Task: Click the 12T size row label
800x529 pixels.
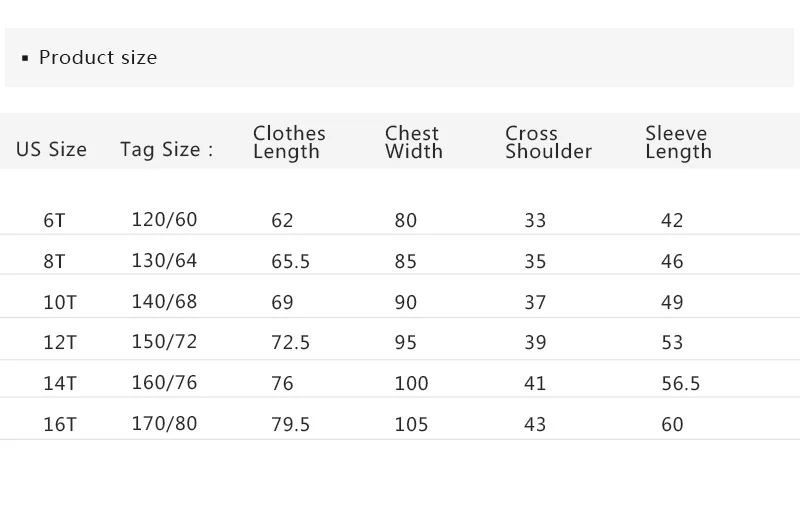Action: click(x=59, y=342)
